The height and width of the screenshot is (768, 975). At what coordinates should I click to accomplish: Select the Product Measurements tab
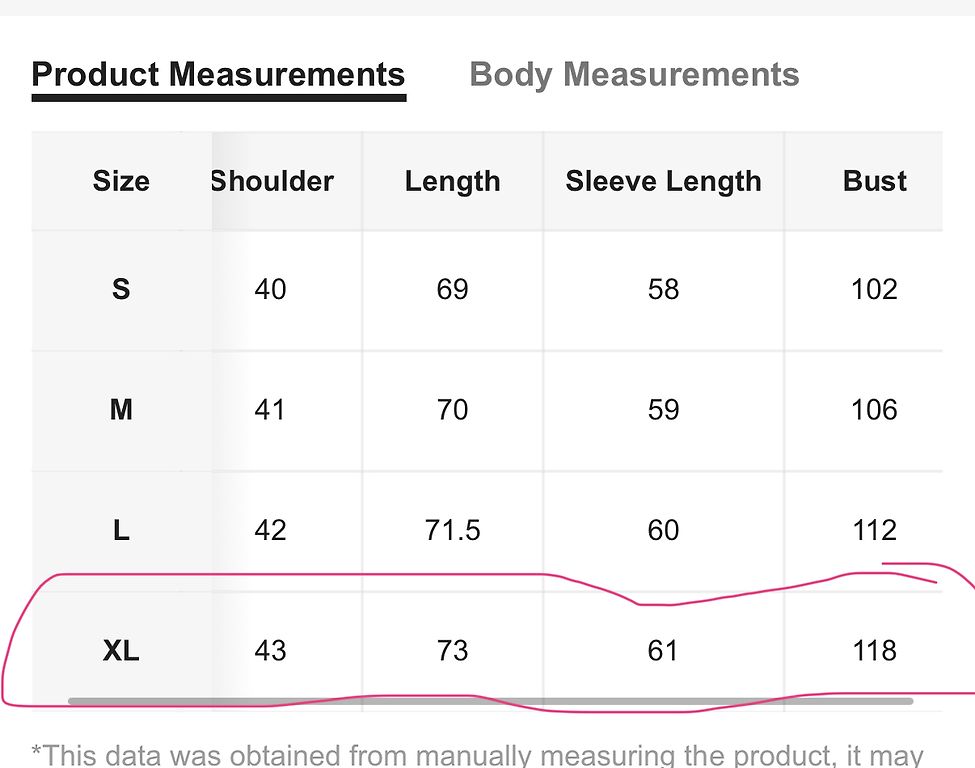218,75
